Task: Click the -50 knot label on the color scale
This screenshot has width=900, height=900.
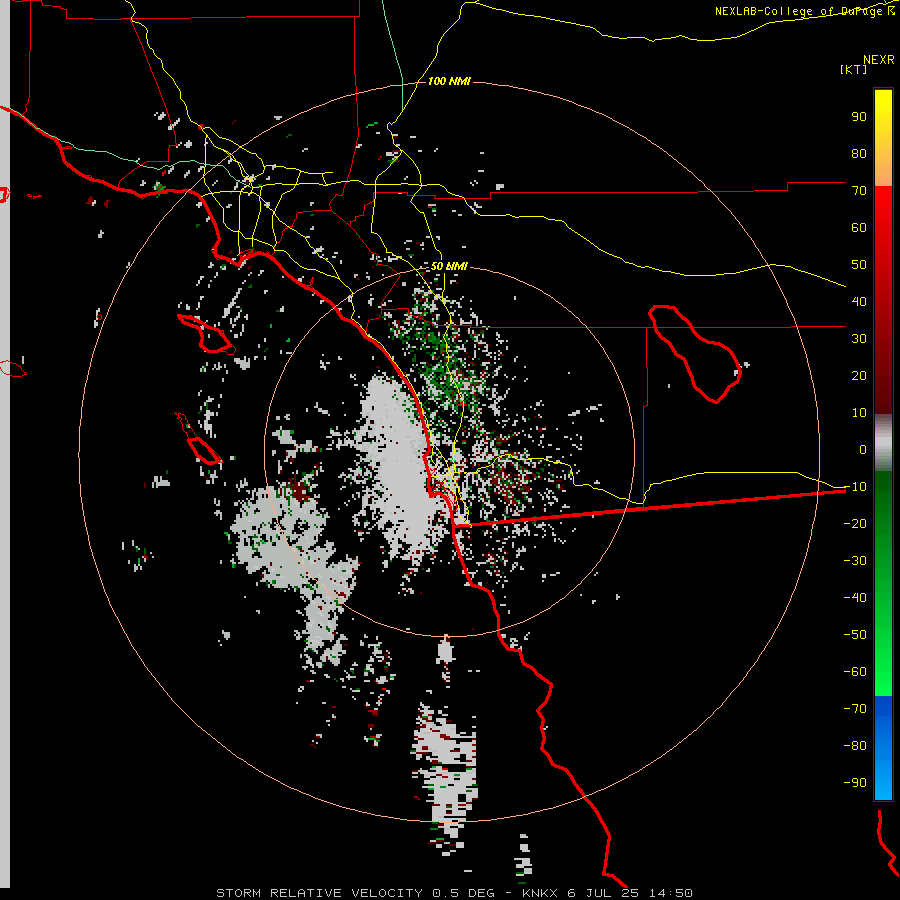Action: [855, 635]
